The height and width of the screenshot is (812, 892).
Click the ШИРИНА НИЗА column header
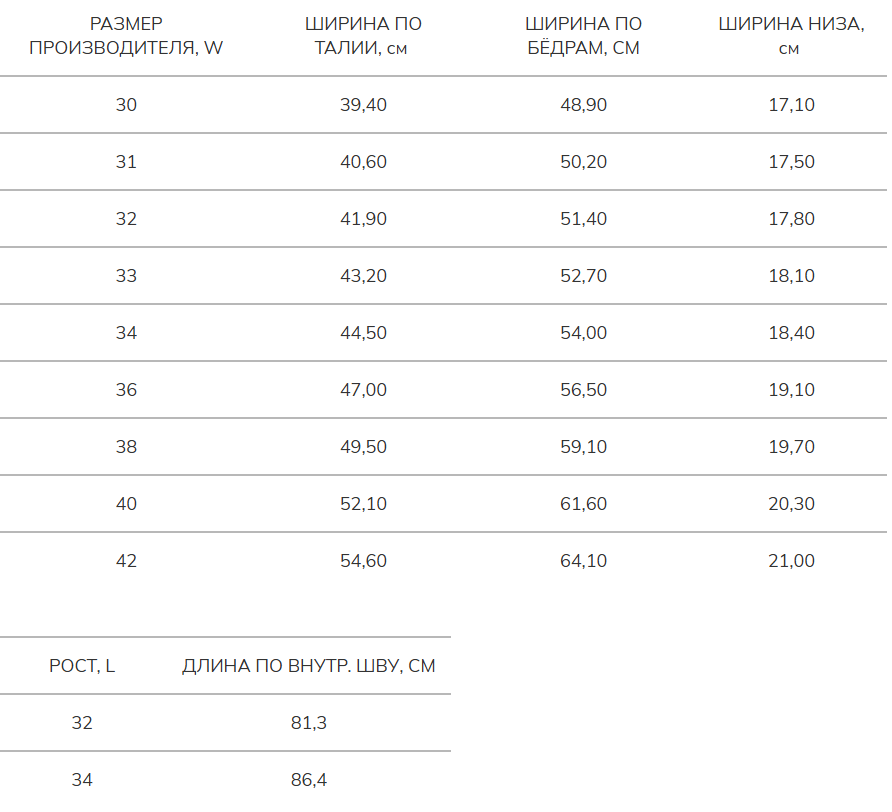pyautogui.click(x=791, y=36)
